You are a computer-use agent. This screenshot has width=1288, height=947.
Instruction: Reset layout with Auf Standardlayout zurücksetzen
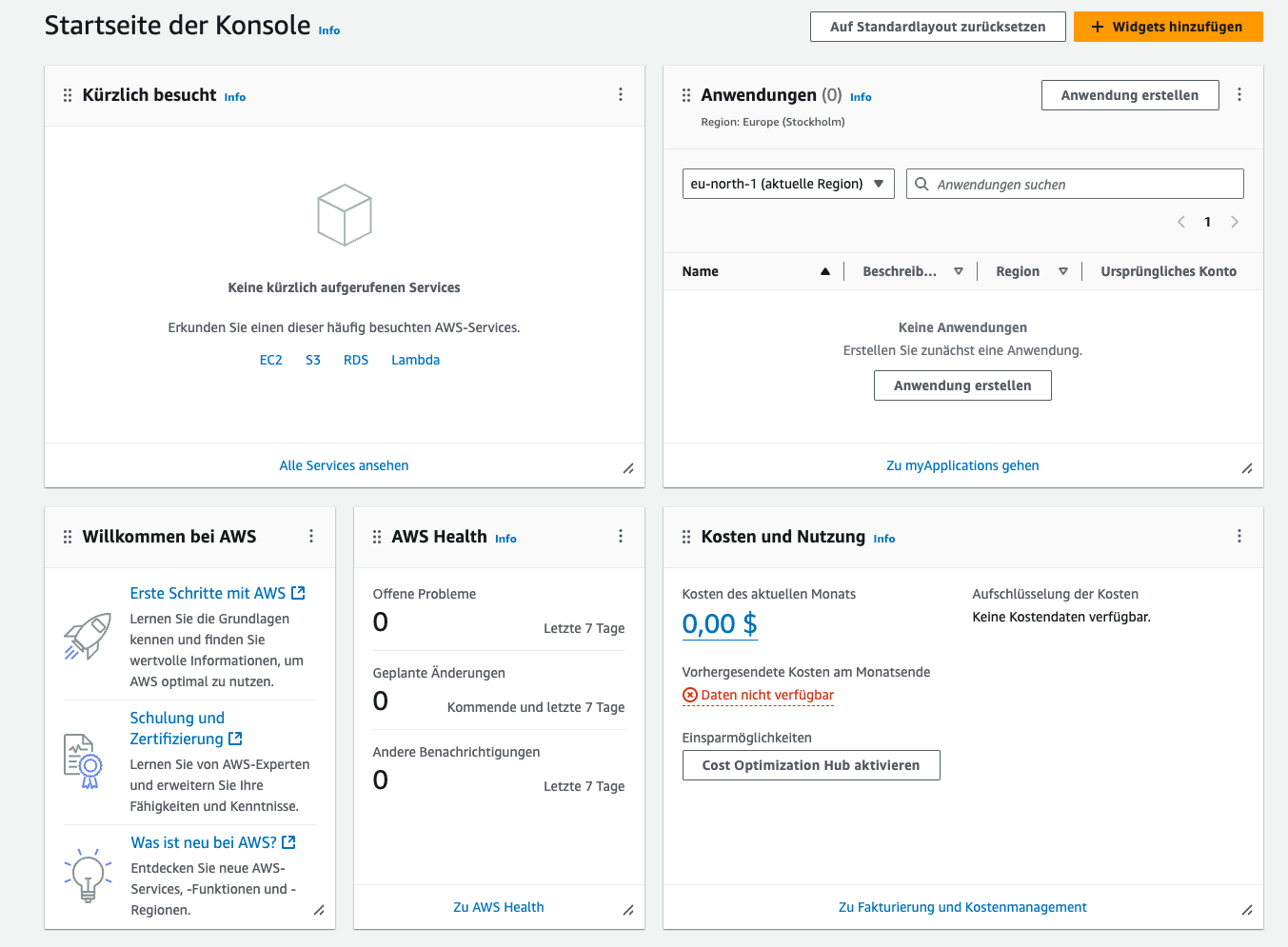[937, 27]
